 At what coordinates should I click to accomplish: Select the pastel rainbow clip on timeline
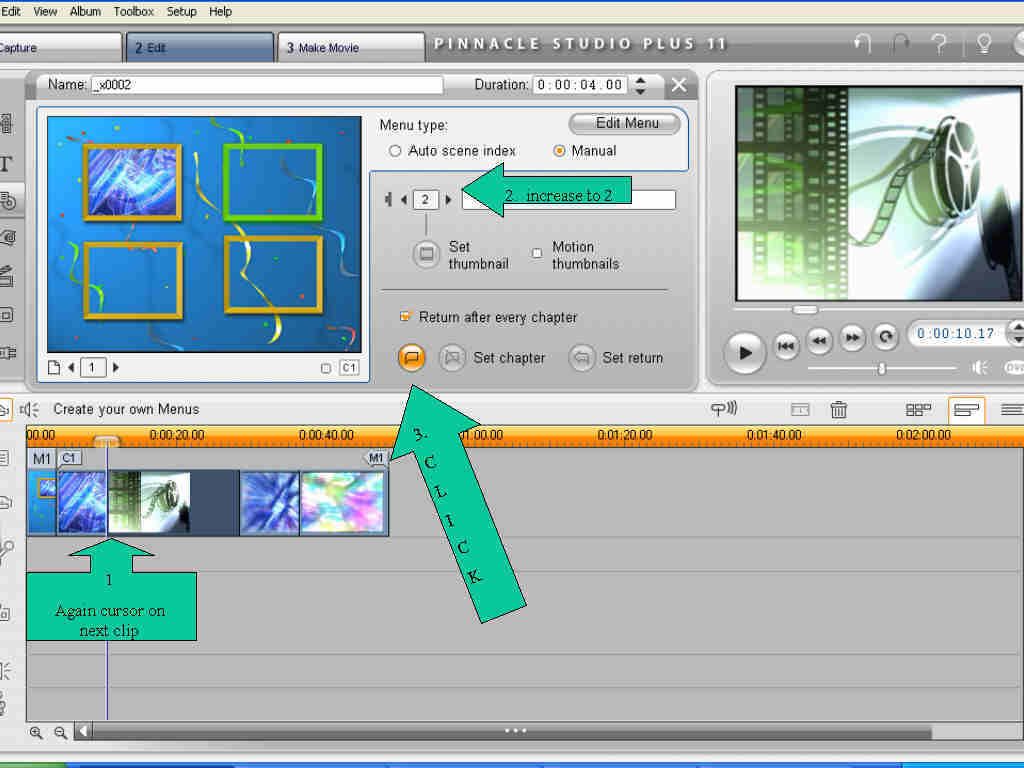click(x=344, y=503)
